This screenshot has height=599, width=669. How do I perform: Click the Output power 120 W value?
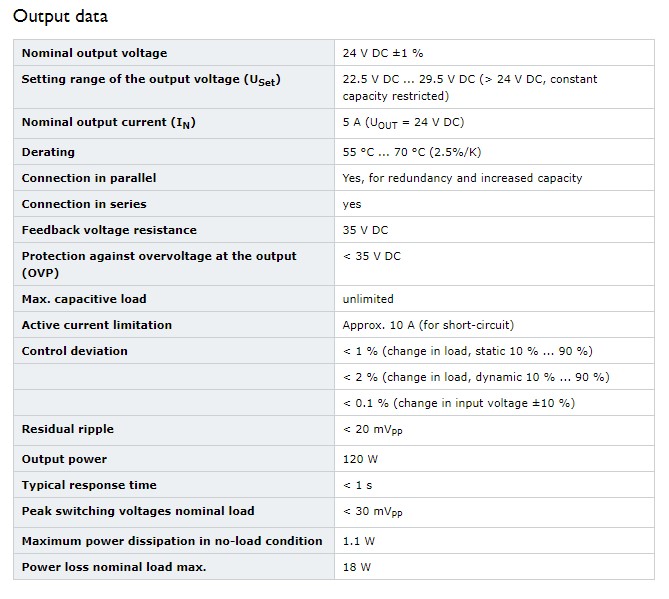(x=360, y=459)
